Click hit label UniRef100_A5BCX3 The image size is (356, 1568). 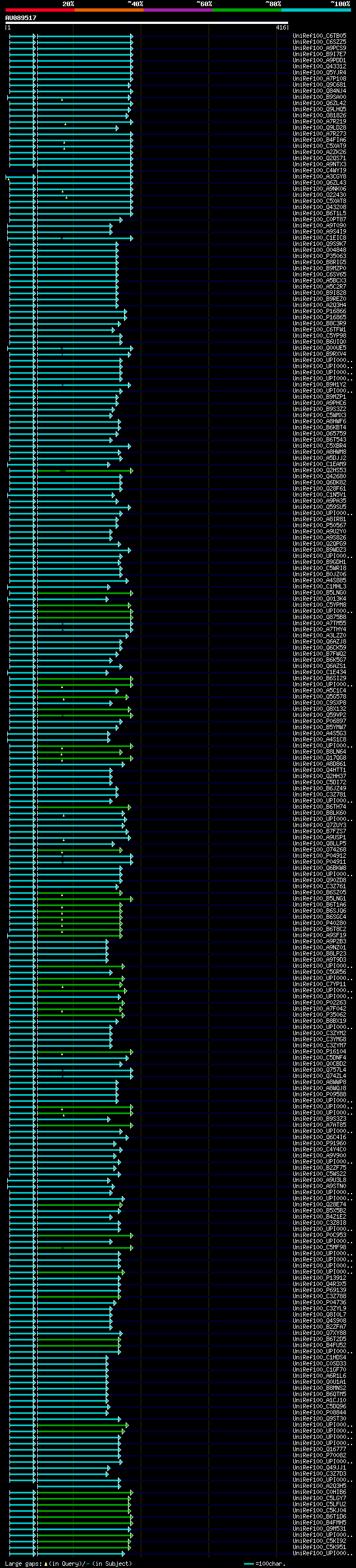tap(319, 280)
